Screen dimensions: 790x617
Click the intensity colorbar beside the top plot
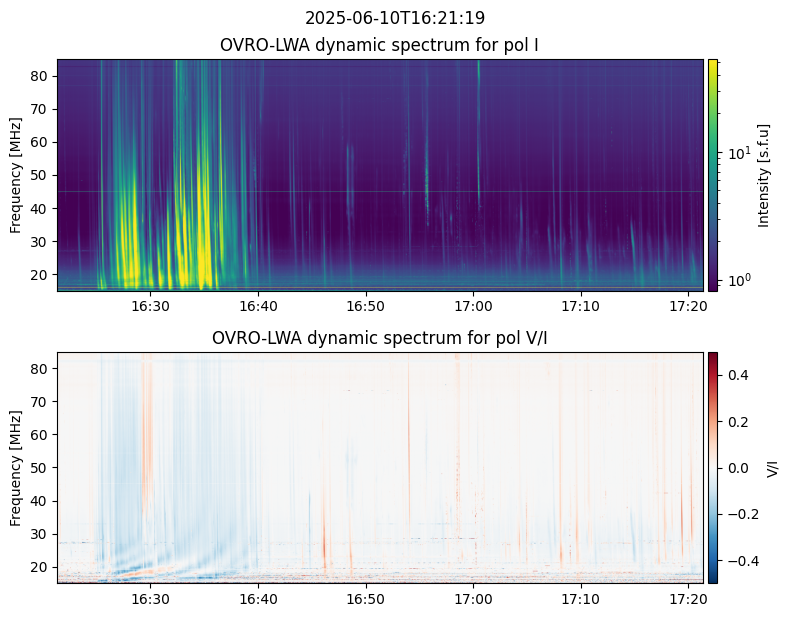[713, 175]
